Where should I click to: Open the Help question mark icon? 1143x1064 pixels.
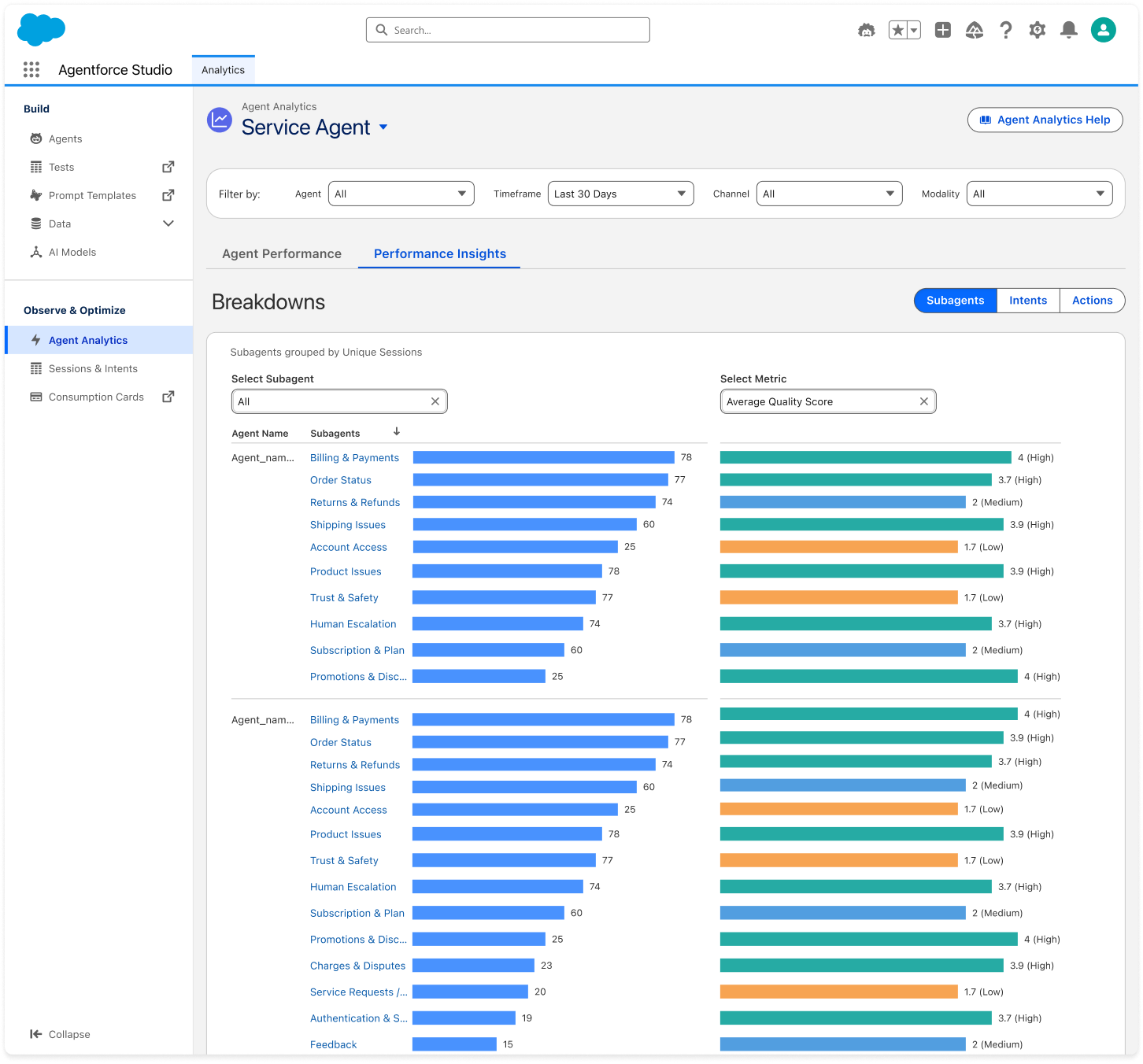click(1006, 30)
